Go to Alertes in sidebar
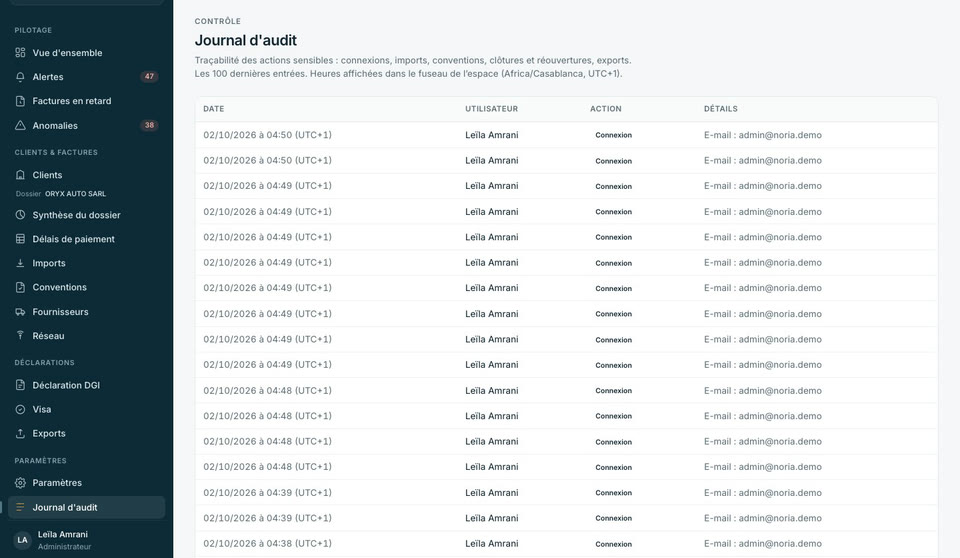Viewport: 960px width, 558px height. (x=86, y=77)
